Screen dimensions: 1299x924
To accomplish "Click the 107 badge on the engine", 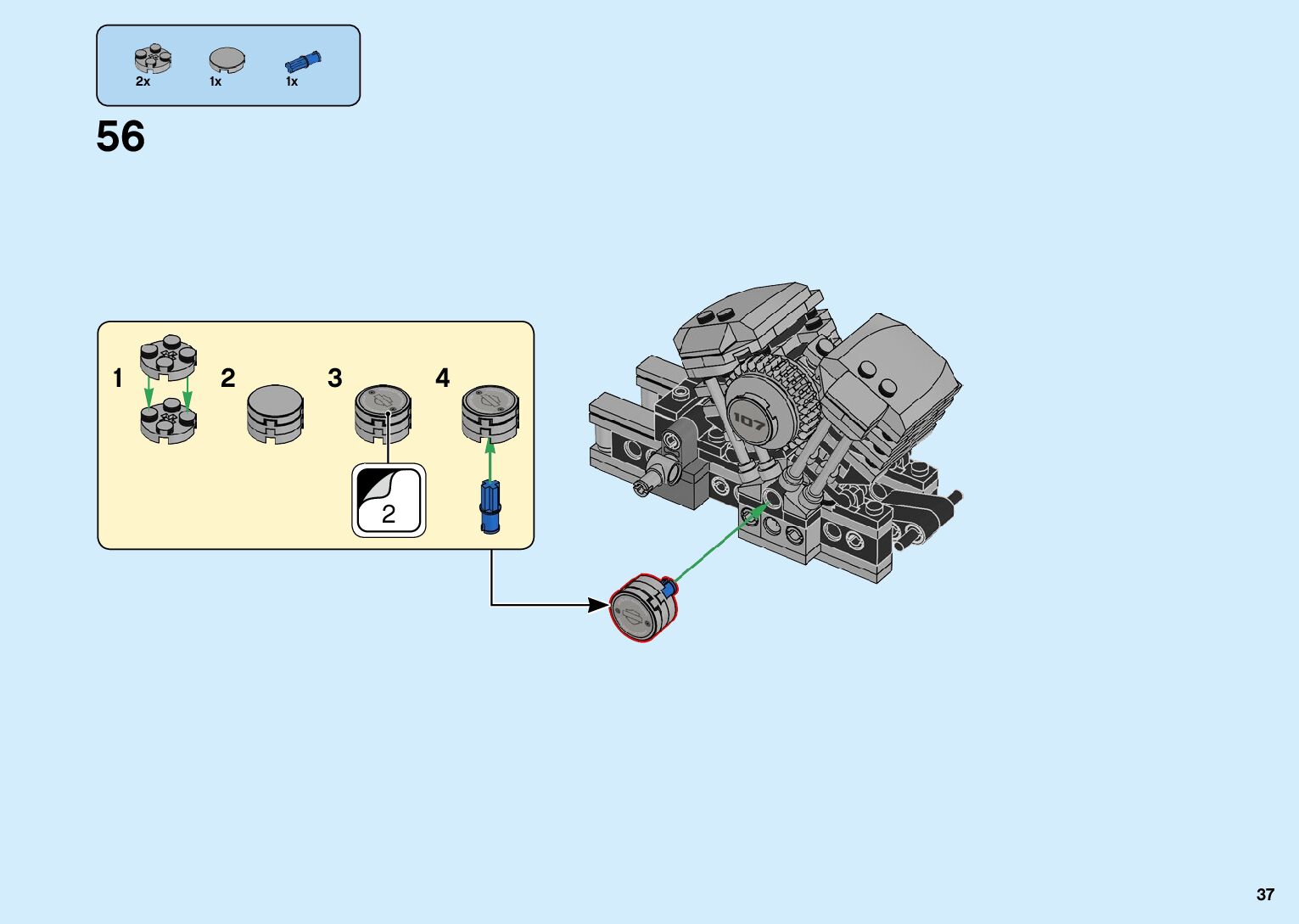I will 750,419.
